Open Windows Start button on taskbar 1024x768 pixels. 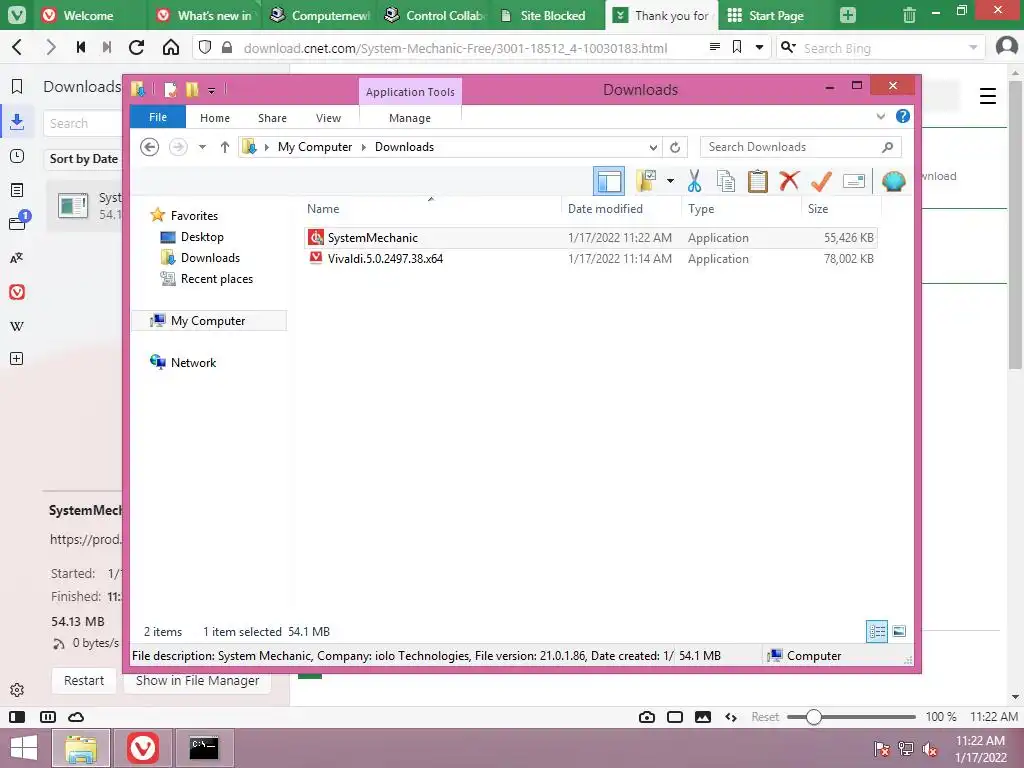click(24, 748)
